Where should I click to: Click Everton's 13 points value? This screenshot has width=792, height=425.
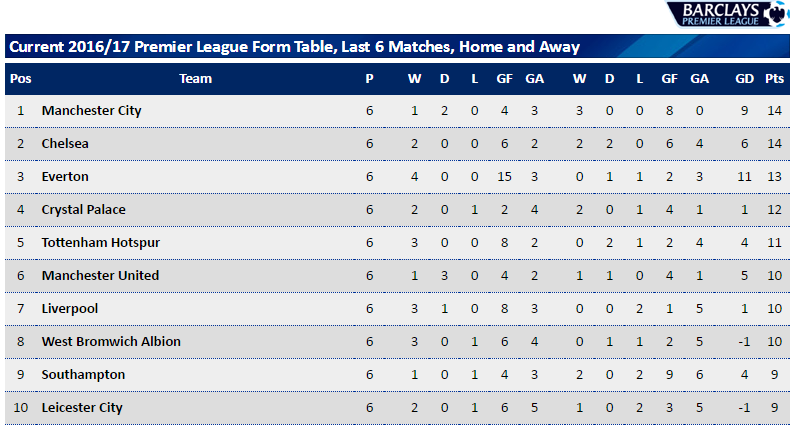click(x=774, y=177)
